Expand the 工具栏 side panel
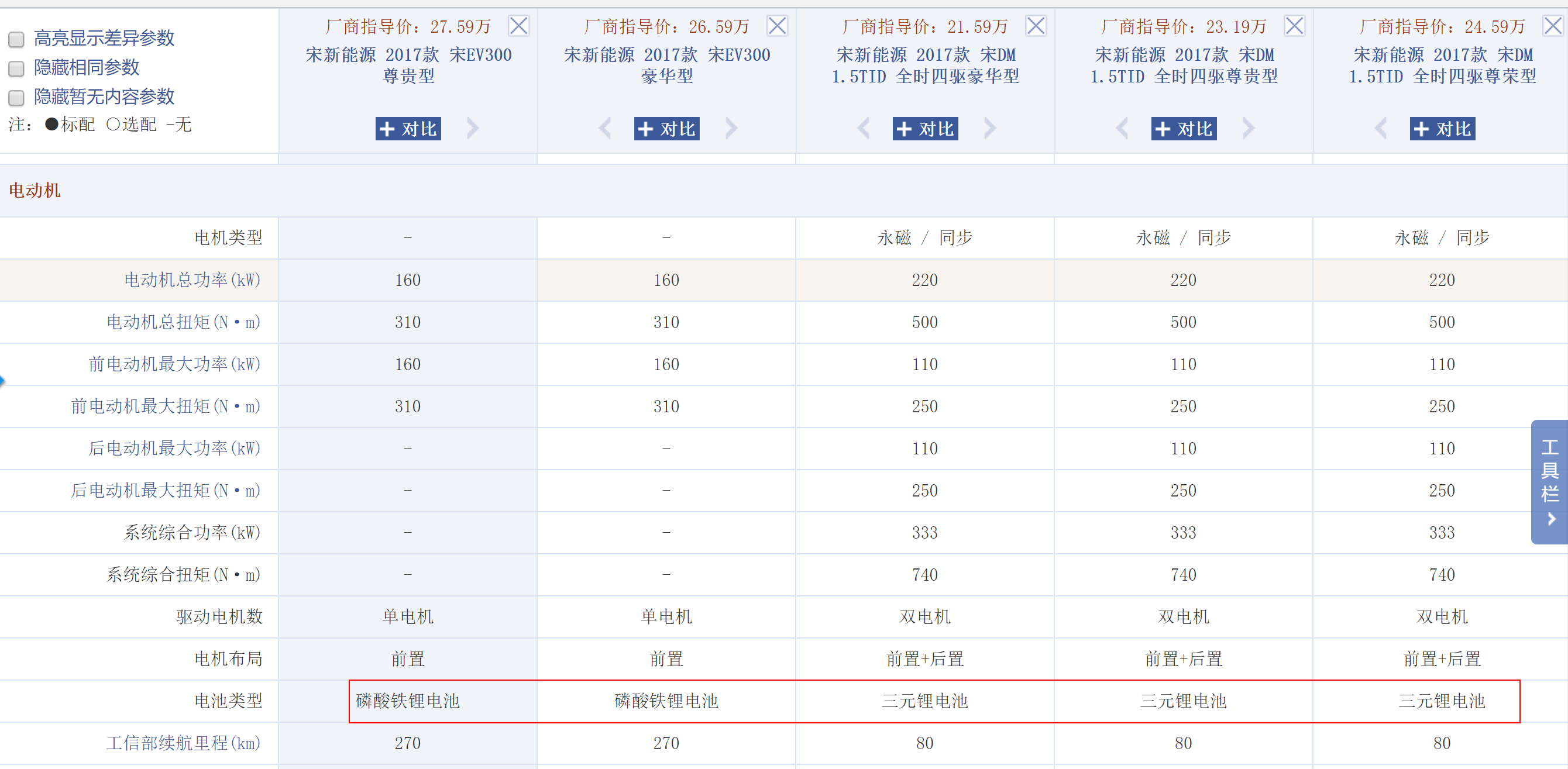This screenshot has height=769, width=1568. 1549,482
